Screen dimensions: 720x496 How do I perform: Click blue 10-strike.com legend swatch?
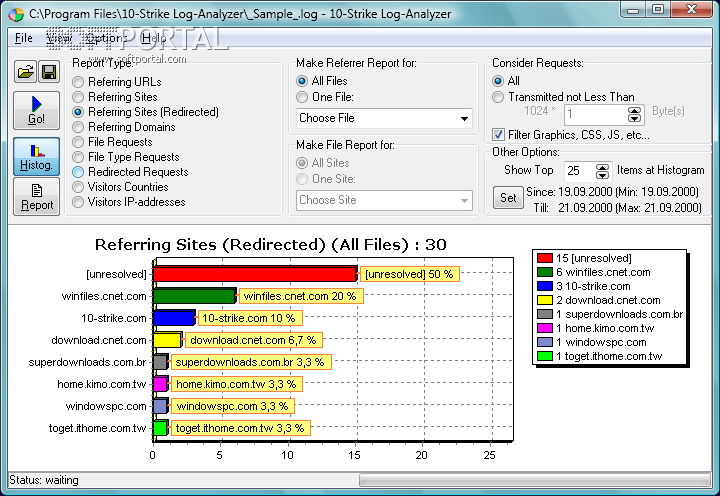(x=545, y=286)
